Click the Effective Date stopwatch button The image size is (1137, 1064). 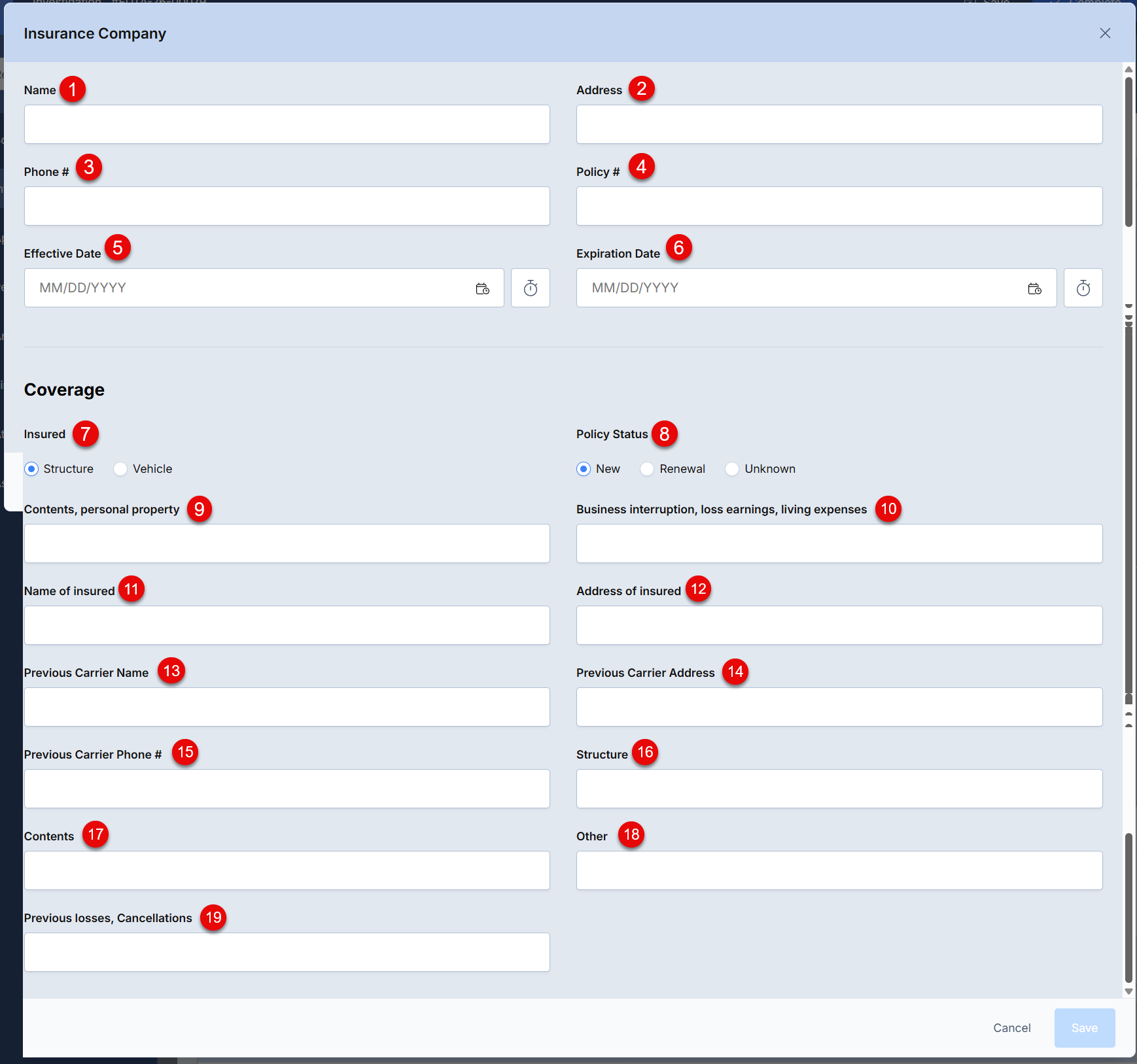[530, 288]
